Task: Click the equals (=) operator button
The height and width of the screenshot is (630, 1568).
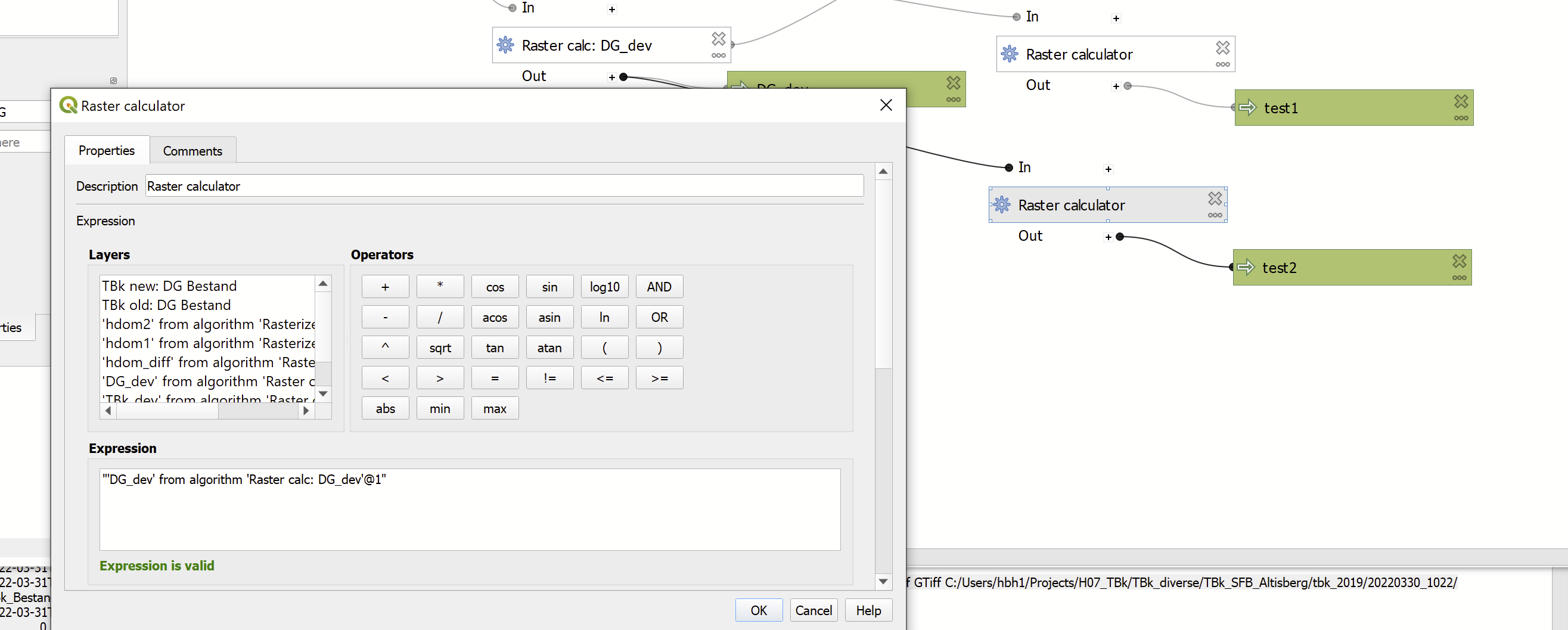Action: [495, 378]
